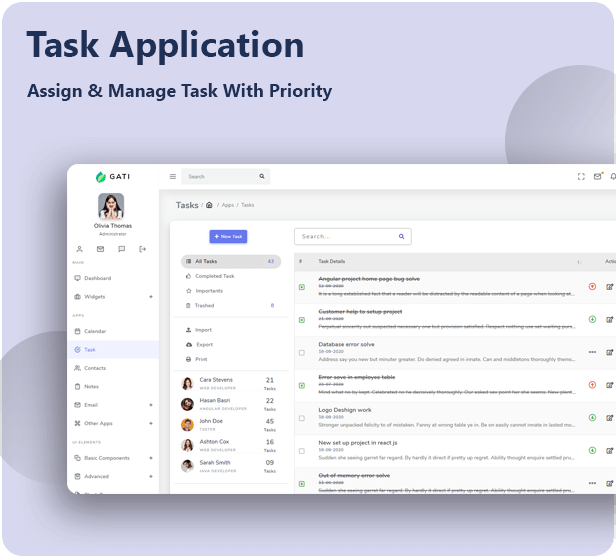Open Dashboard in the sidebar
Screen dimensions: 616x560
pyautogui.click(x=113, y=278)
